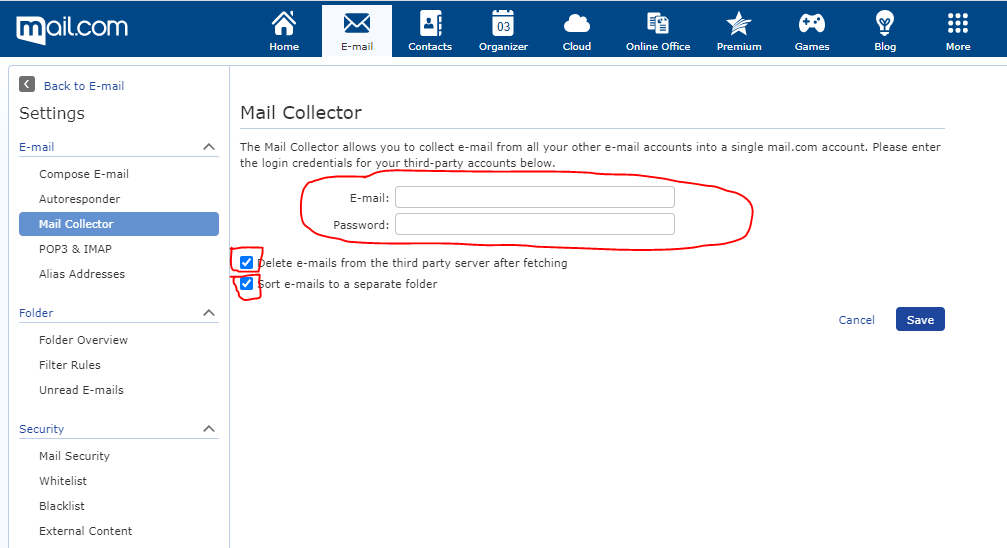
Task: Open the Cloud icon
Action: pos(577,24)
